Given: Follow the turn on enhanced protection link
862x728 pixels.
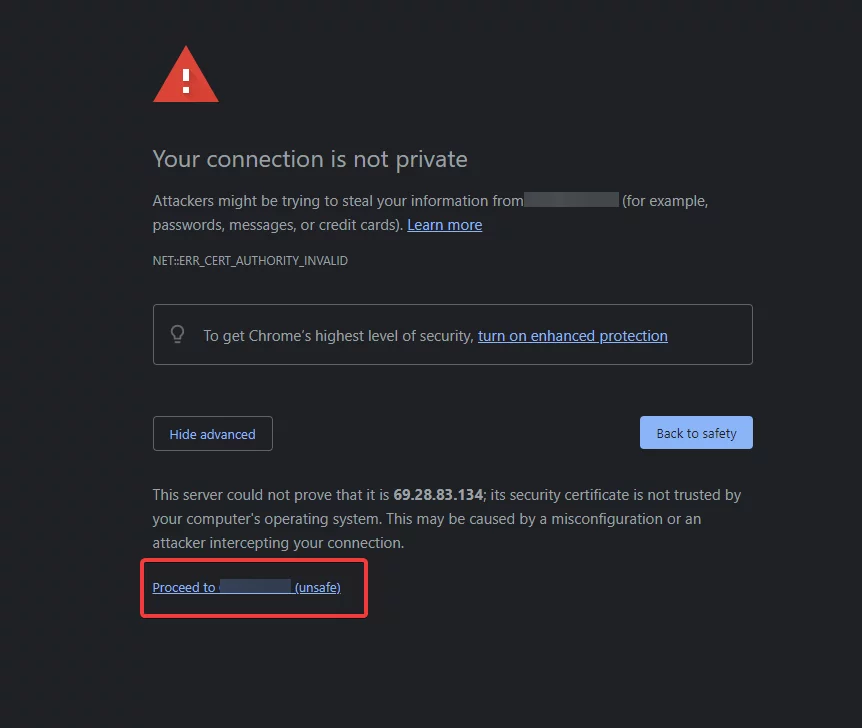Looking at the screenshot, I should (572, 335).
